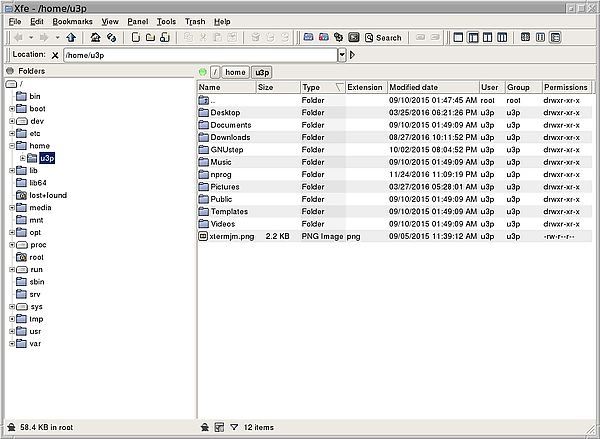Viewport: 600px width, 439px height.
Task: Enable full file list details view
Action: click(x=555, y=38)
